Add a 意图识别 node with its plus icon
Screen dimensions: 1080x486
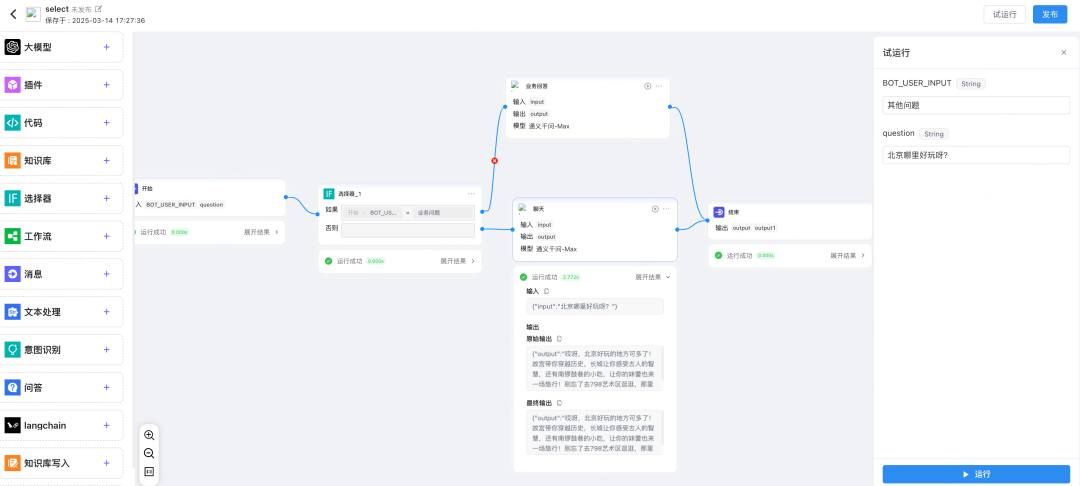point(106,350)
